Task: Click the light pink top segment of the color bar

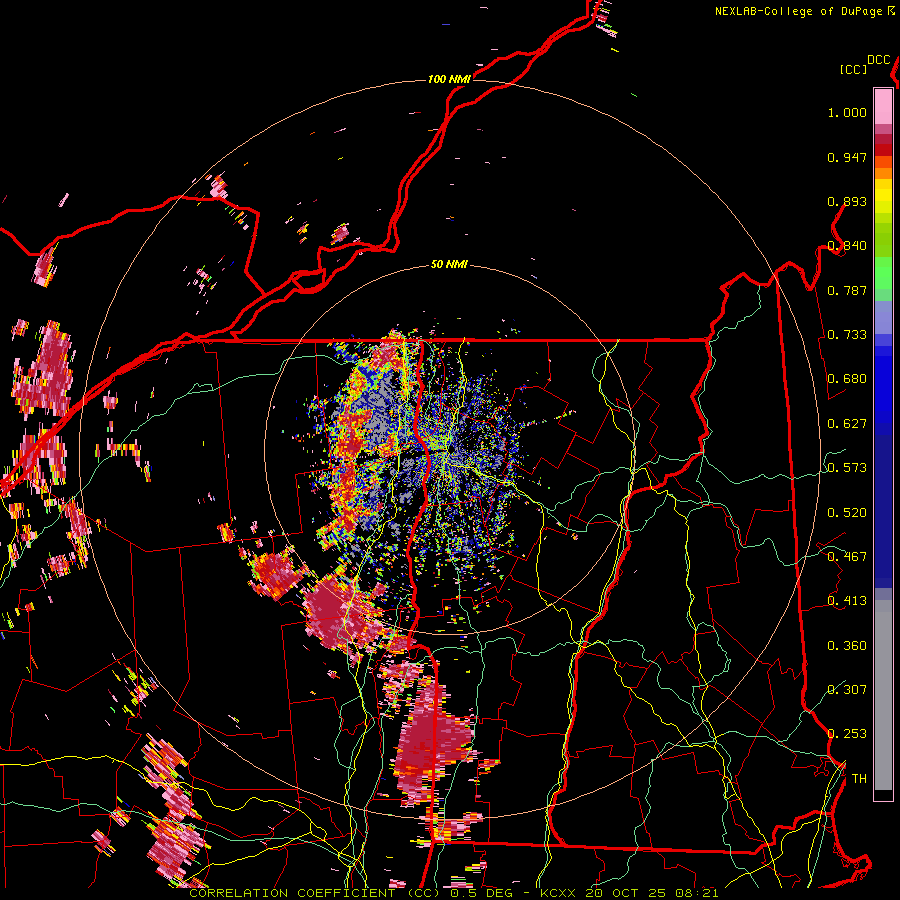Action: click(883, 106)
